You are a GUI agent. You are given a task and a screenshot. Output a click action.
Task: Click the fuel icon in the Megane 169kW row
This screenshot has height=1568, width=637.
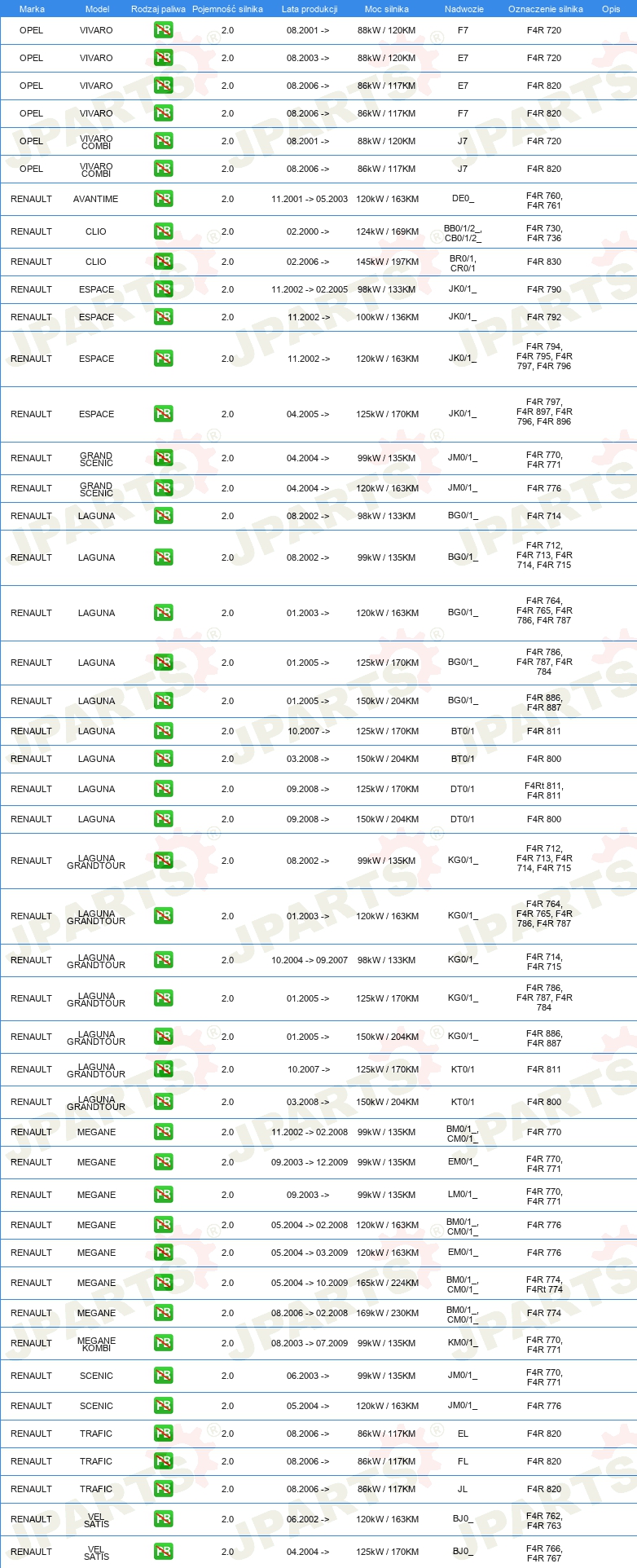coord(164,1313)
